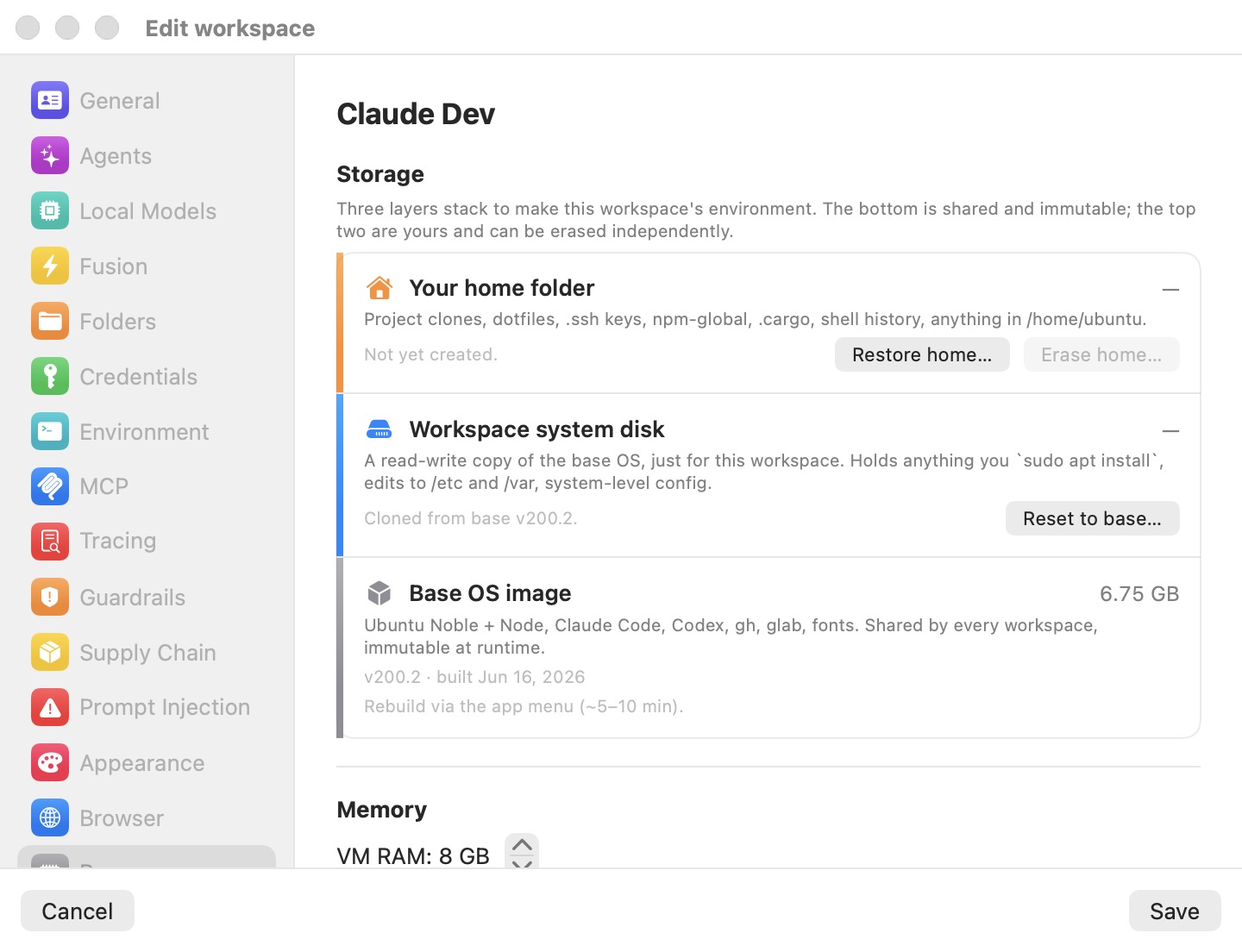Open the Prompt Injection section

click(147, 707)
